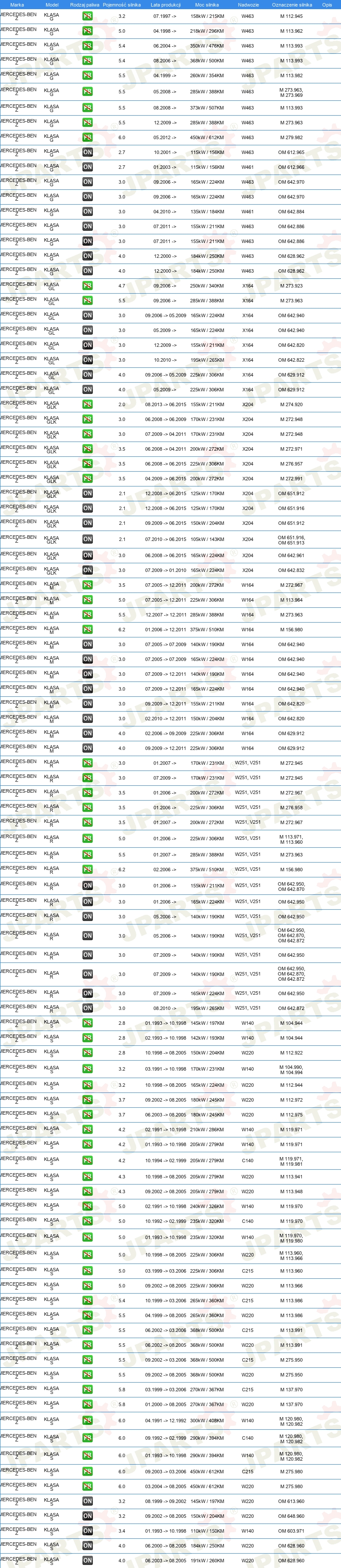Select the '105kW / 143KM' power cell

click(207, 539)
